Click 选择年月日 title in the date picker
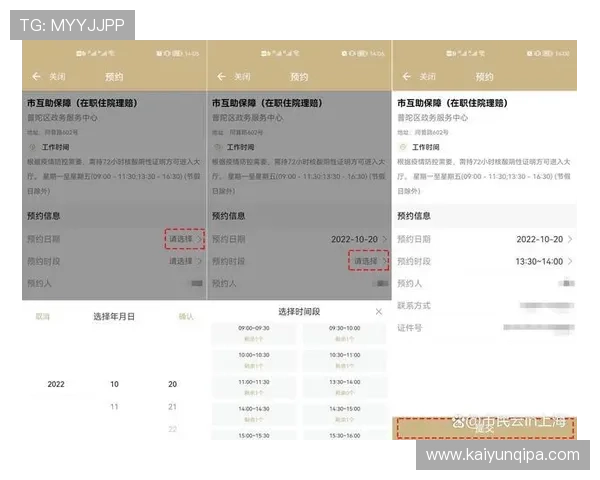The image size is (600, 480). 114,317
